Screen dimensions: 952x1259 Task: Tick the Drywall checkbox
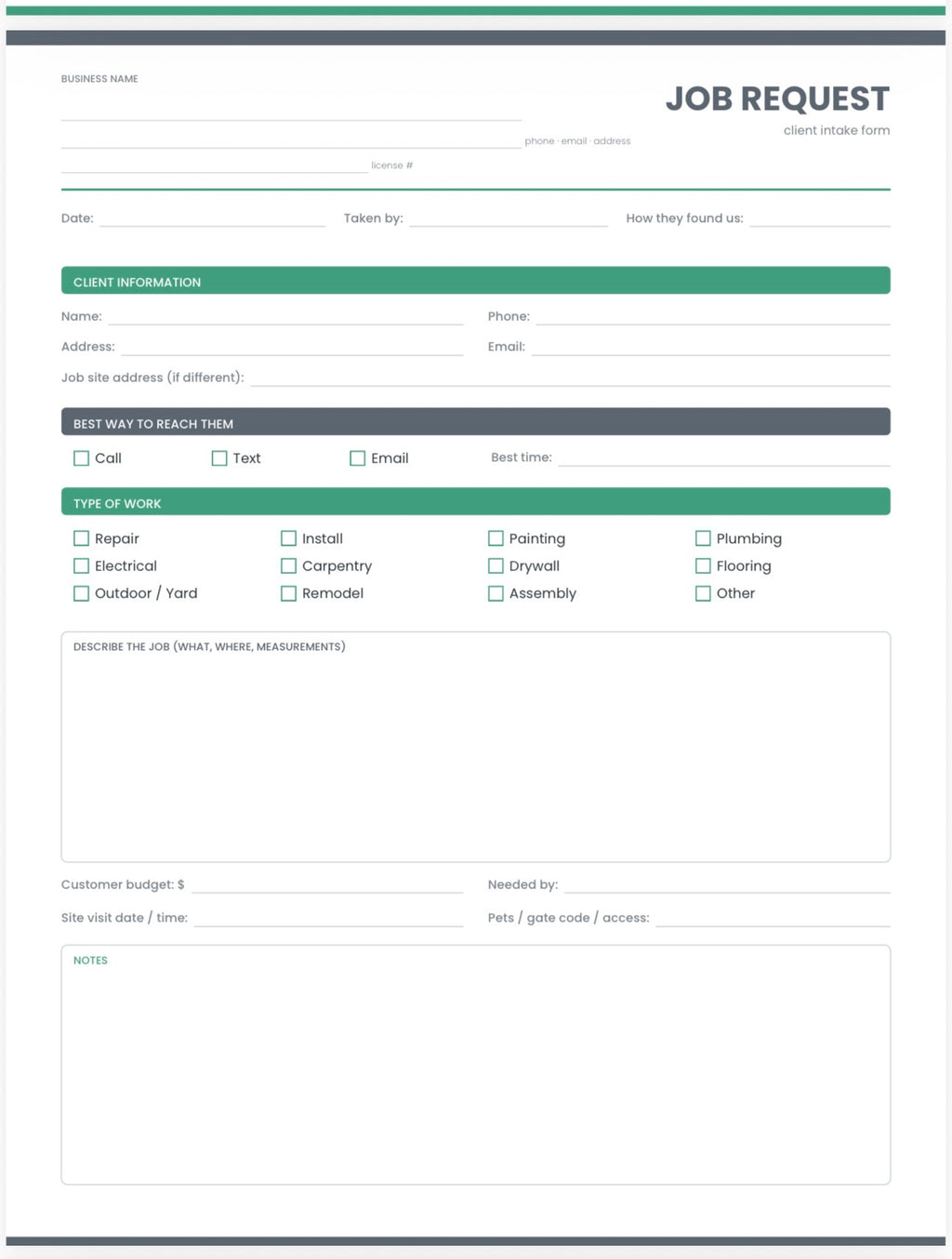(496, 565)
